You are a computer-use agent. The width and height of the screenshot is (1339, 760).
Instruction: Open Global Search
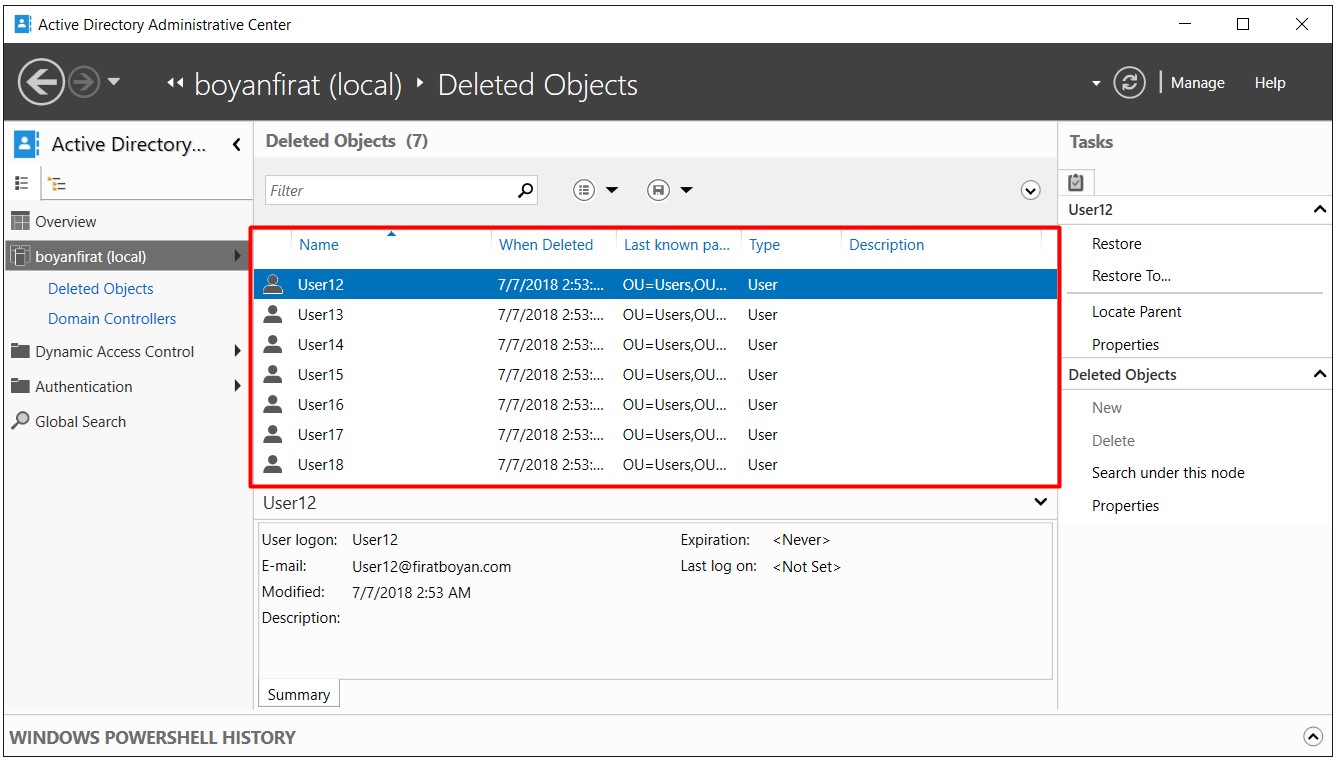click(81, 422)
